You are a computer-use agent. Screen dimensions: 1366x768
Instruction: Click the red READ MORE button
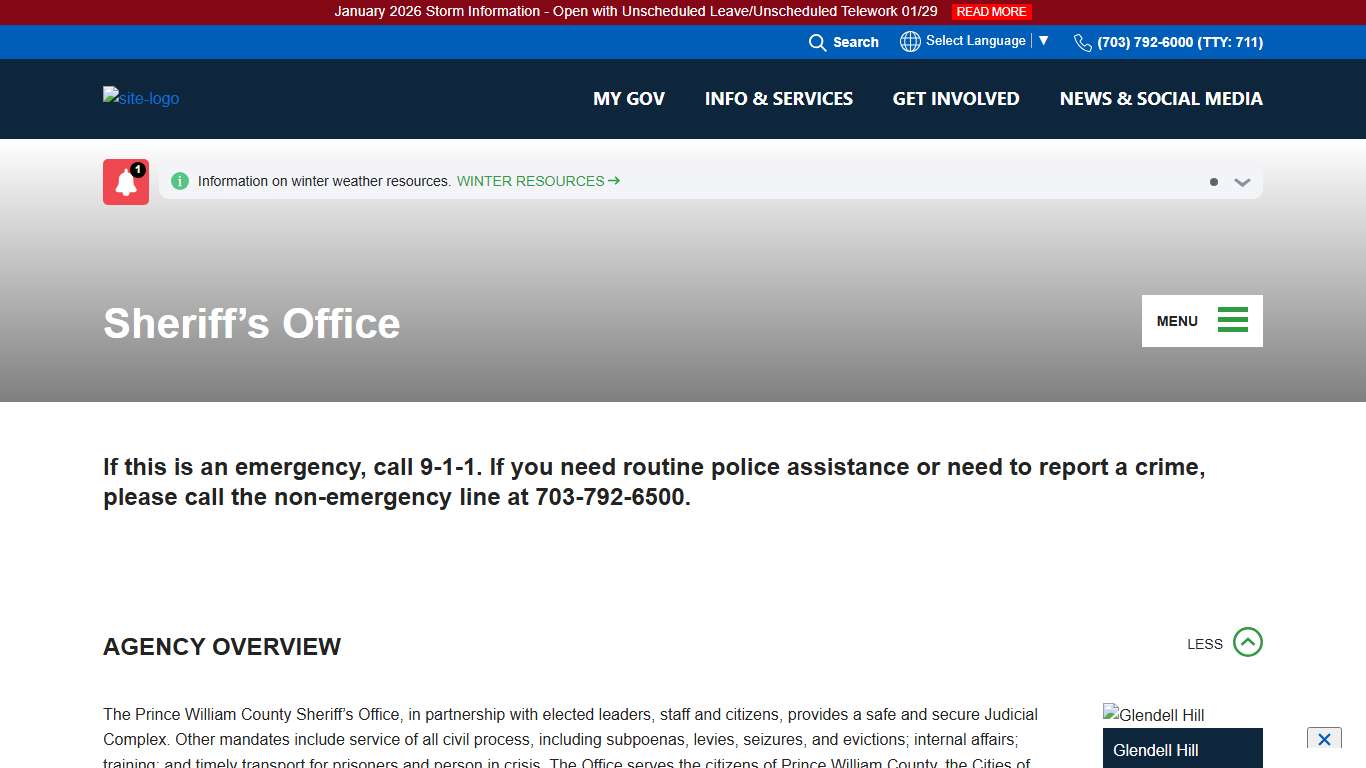click(x=991, y=12)
